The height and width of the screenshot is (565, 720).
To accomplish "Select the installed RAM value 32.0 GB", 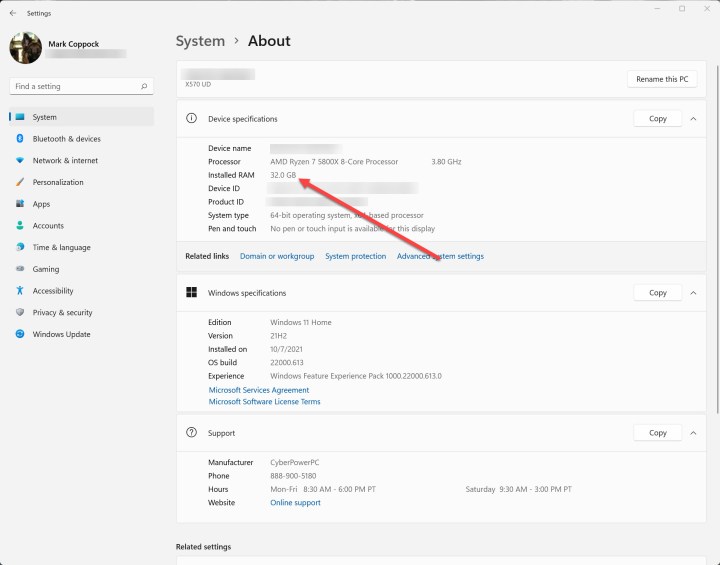I will (283, 175).
